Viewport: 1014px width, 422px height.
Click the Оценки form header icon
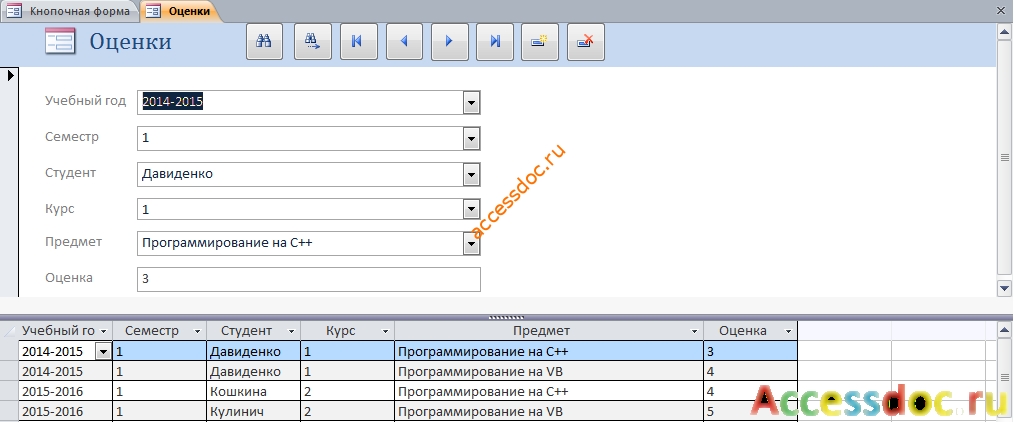click(x=60, y=42)
